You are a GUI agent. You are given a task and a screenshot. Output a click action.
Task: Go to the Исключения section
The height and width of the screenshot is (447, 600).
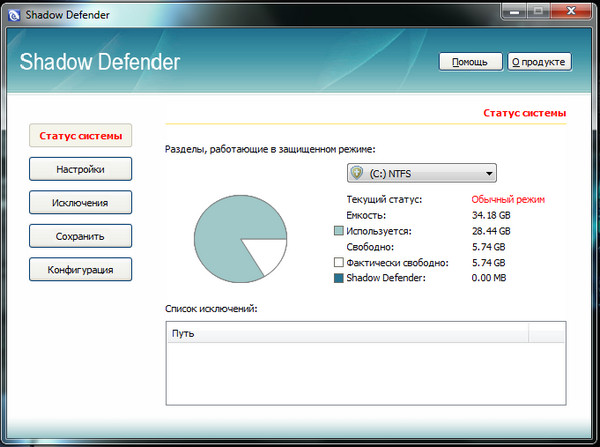tap(80, 203)
